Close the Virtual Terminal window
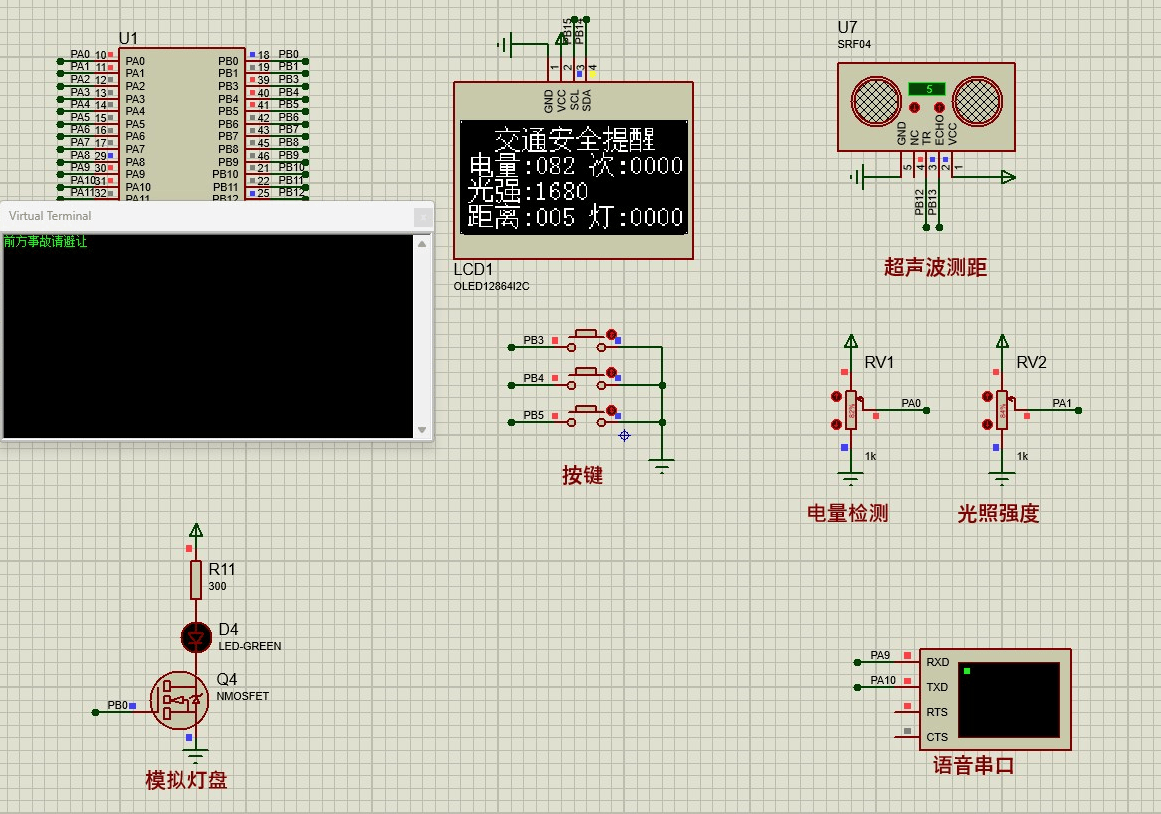The image size is (1161, 814). coord(423,216)
